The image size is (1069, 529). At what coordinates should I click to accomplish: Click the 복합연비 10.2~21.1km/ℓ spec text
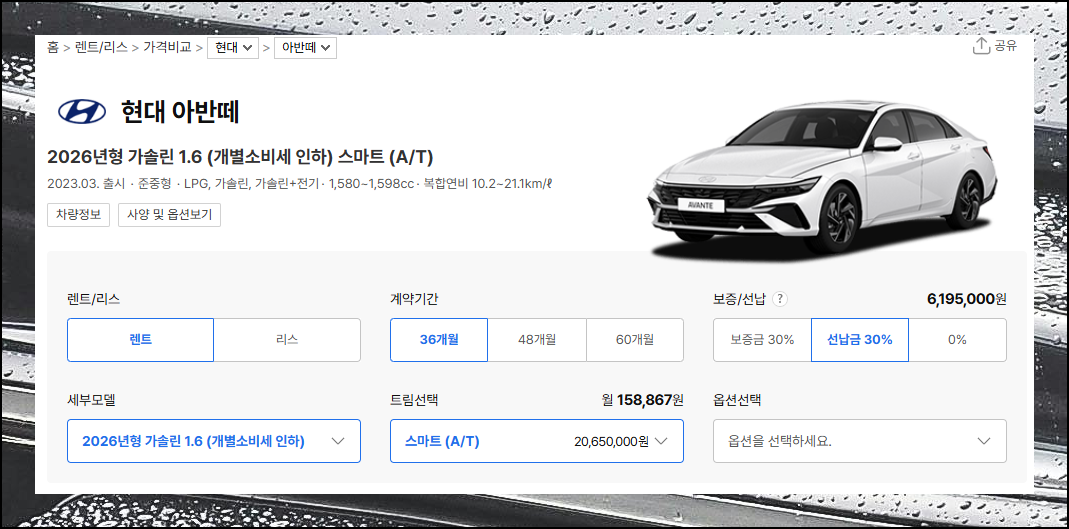(487, 185)
